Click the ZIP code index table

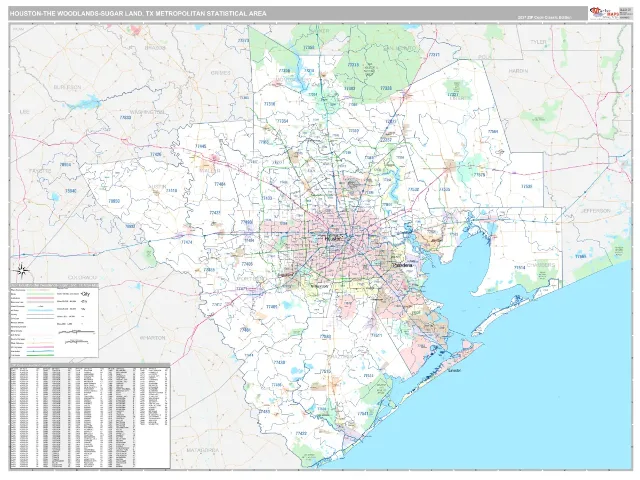90,416
